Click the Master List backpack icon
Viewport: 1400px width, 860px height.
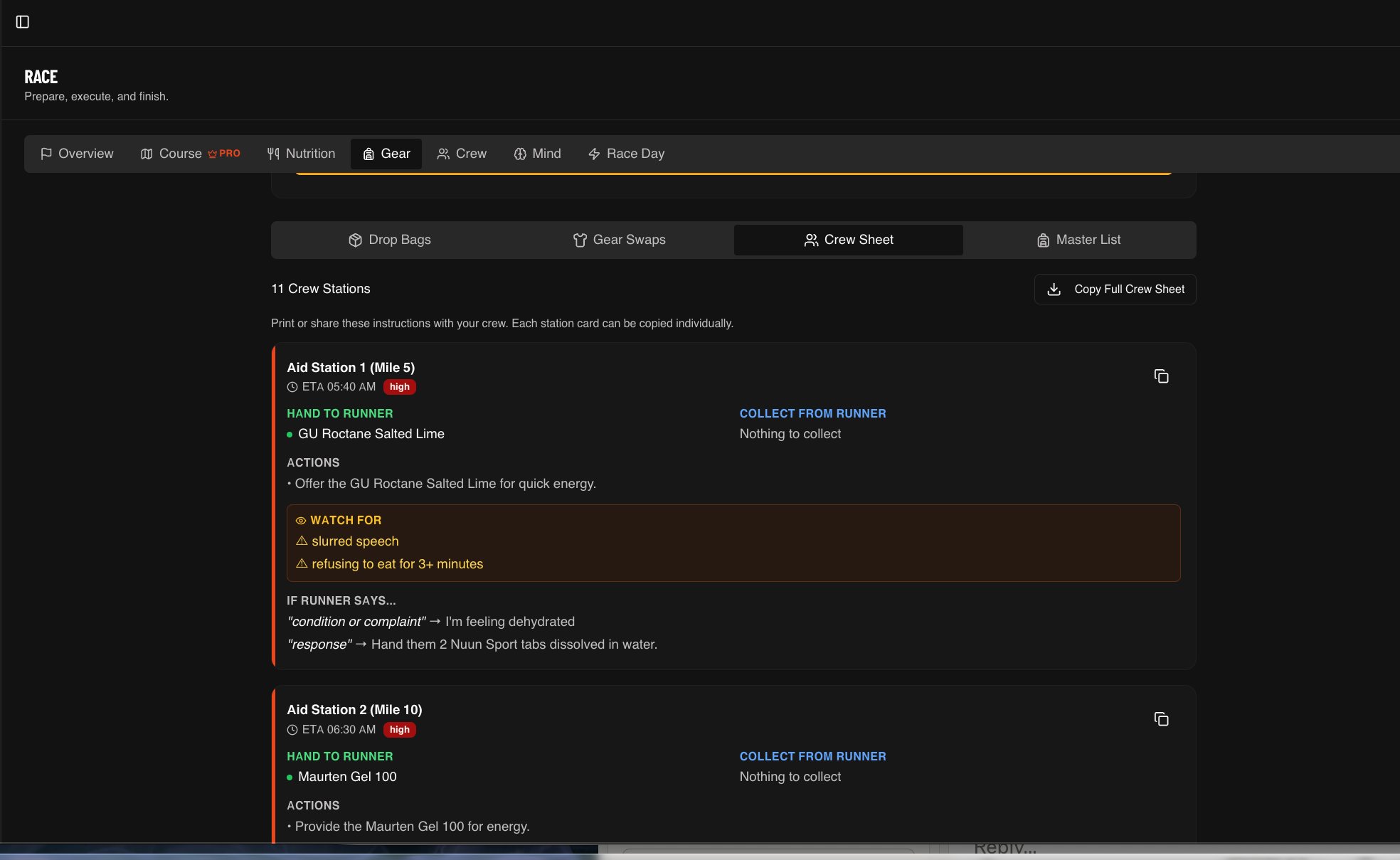click(x=1043, y=240)
